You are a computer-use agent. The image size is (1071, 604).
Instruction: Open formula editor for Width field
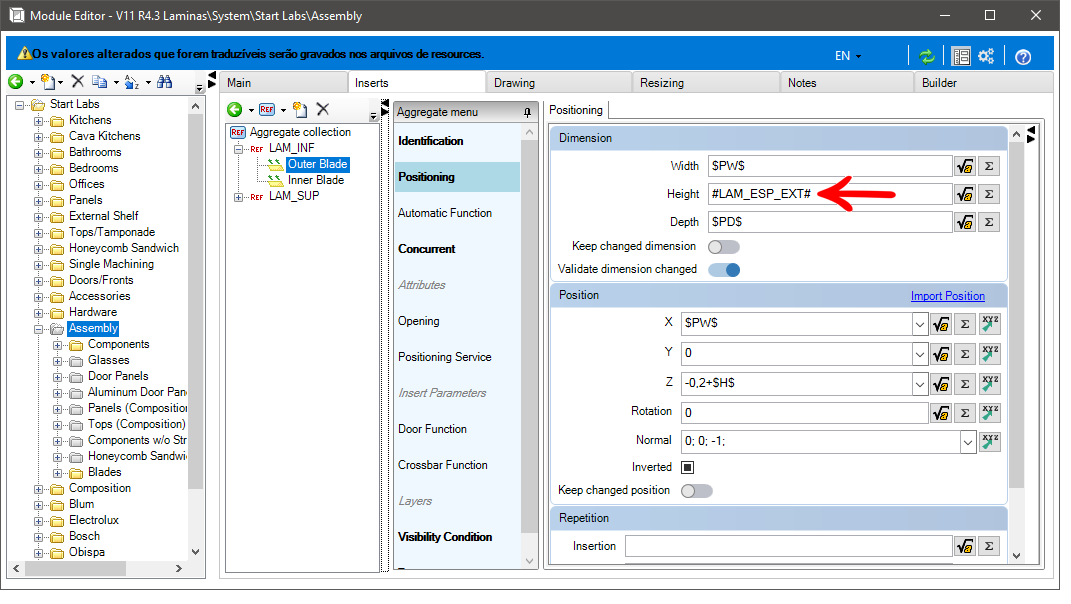(965, 166)
